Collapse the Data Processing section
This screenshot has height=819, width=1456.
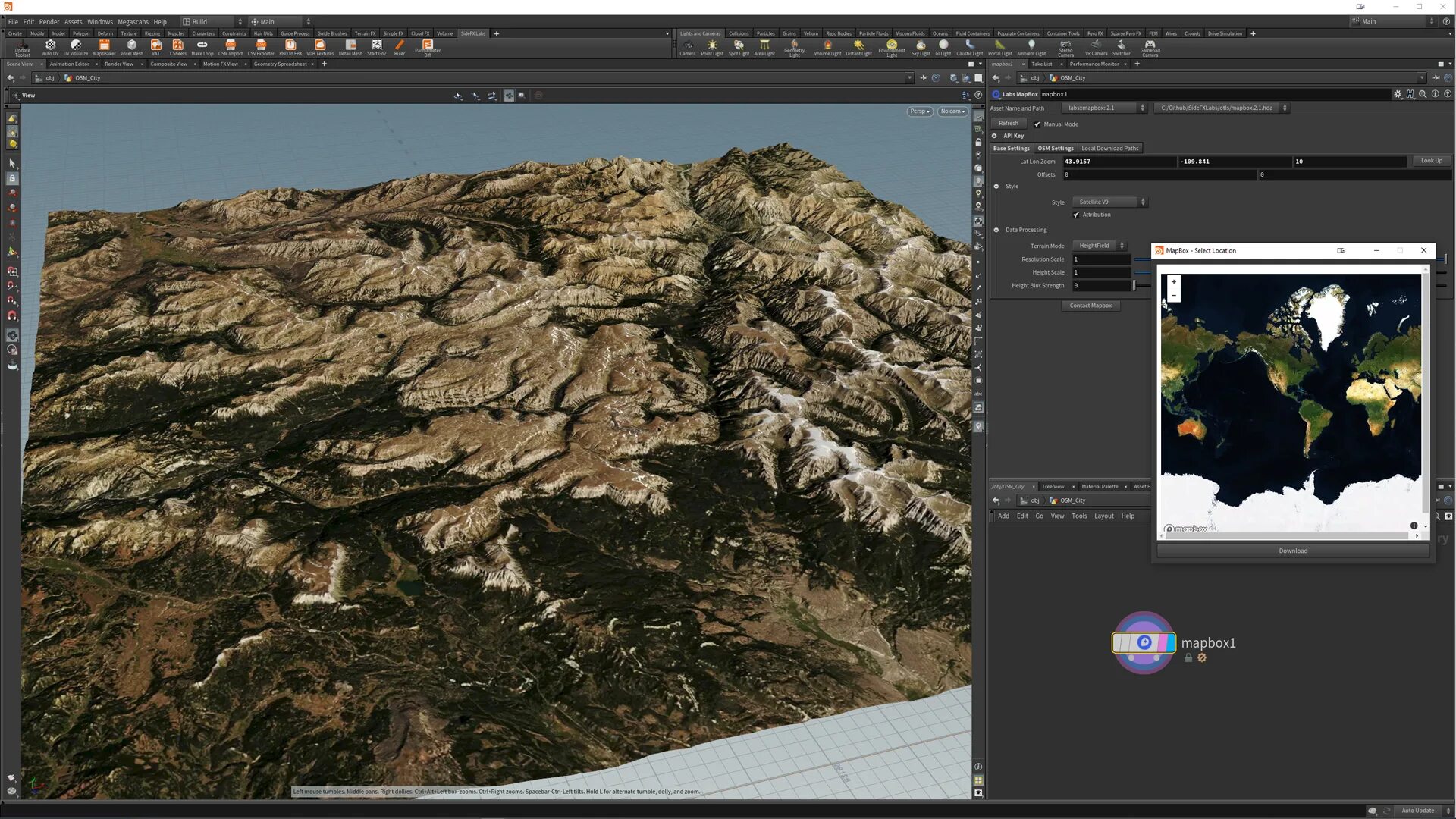pyautogui.click(x=996, y=230)
